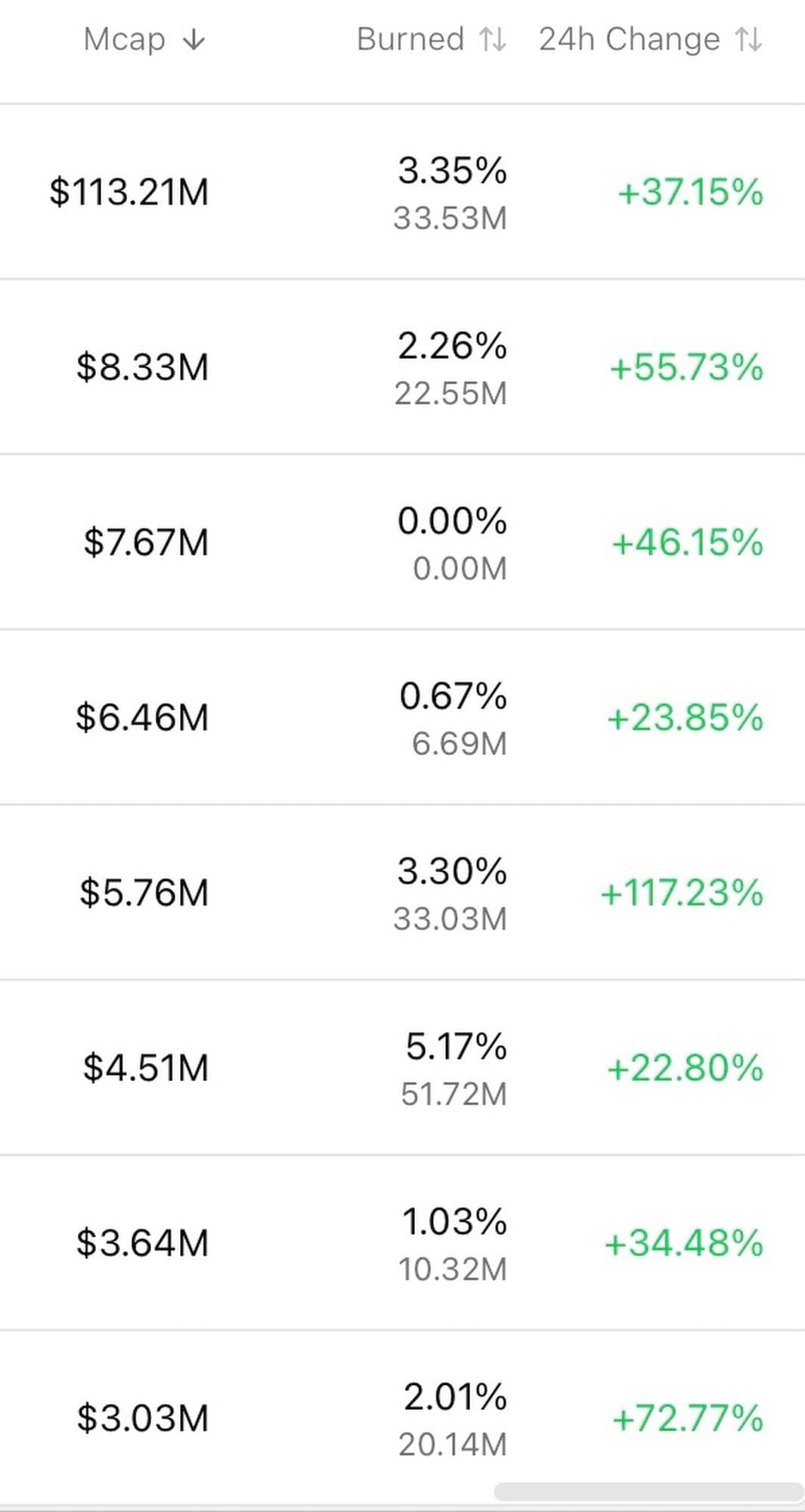Select the $3.03M market cap row
805x1512 pixels.
point(142,1418)
